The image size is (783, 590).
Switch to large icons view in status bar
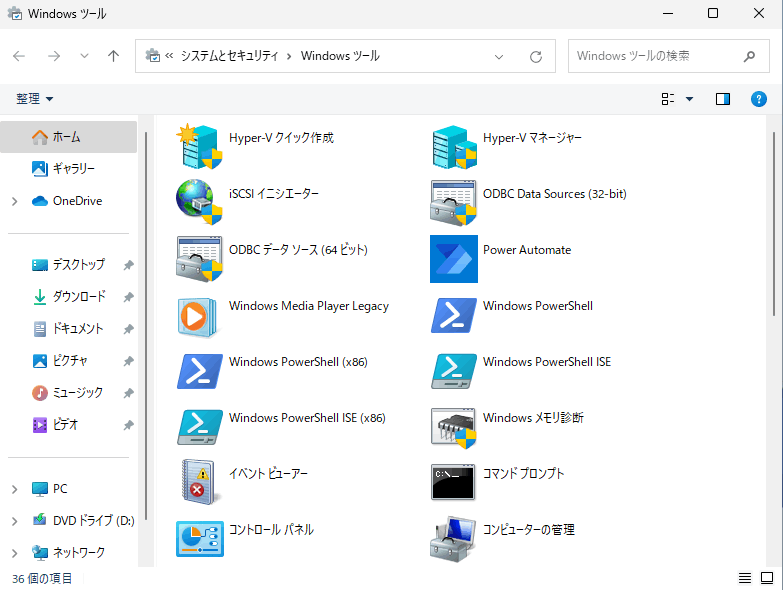pos(767,578)
